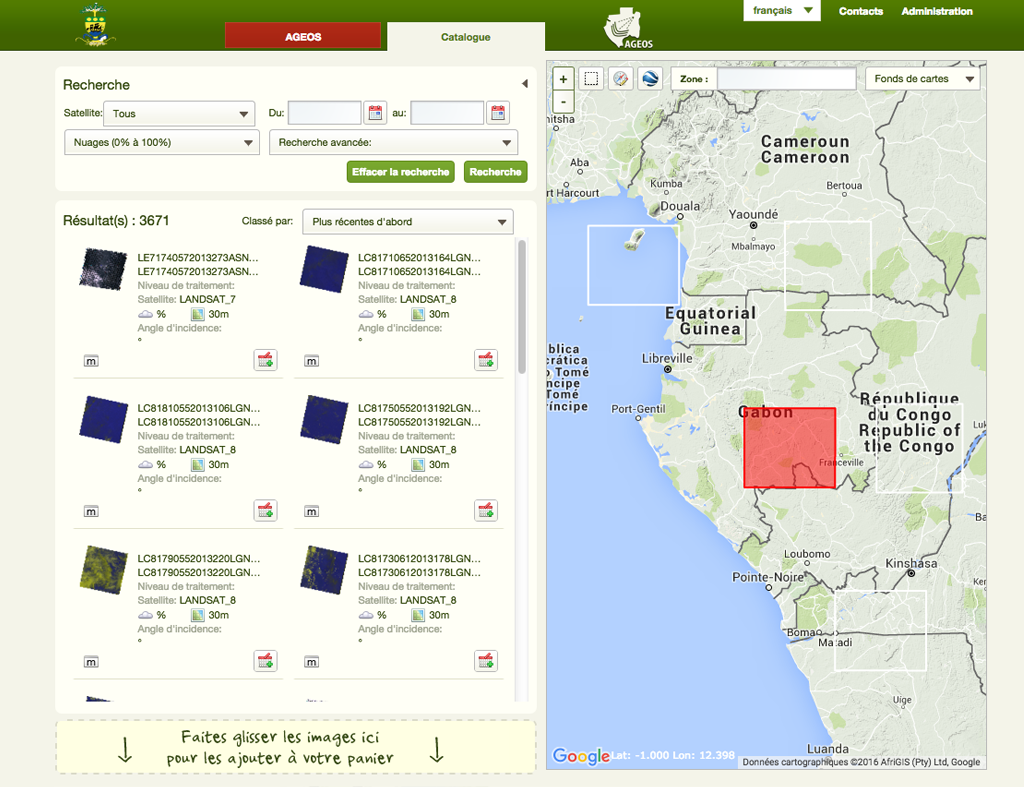Image resolution: width=1024 pixels, height=787 pixels.
Task: Open metadata 'm' icon for LC81730612013178LGN
Action: [x=312, y=662]
